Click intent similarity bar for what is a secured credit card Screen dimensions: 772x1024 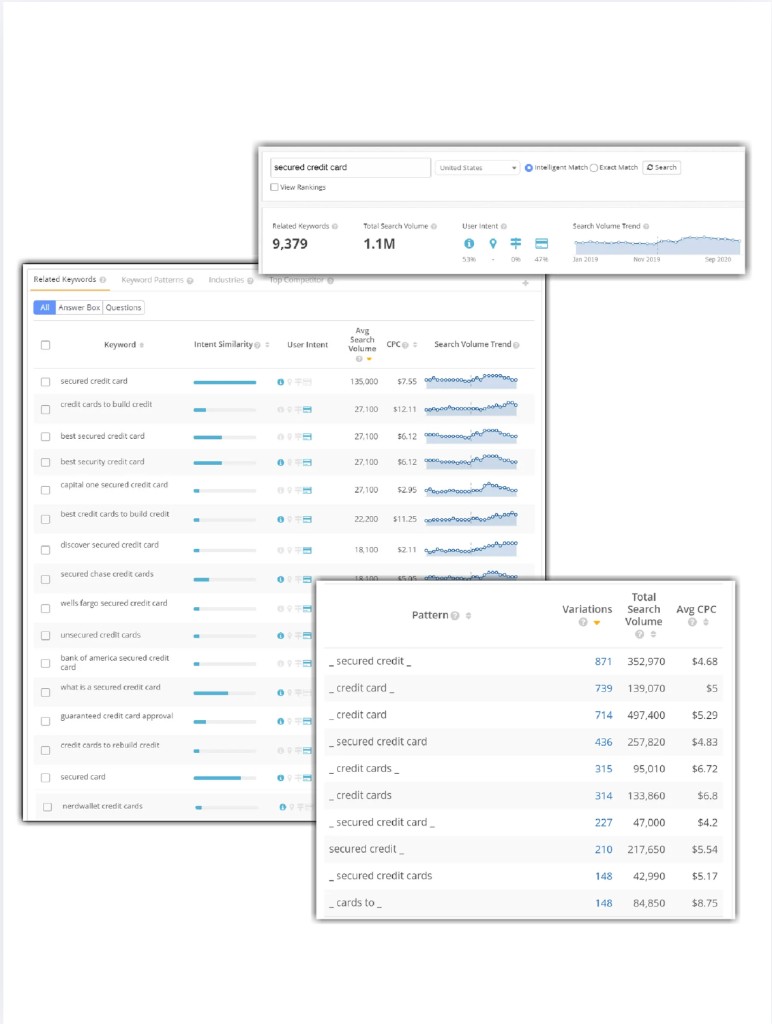pos(225,693)
